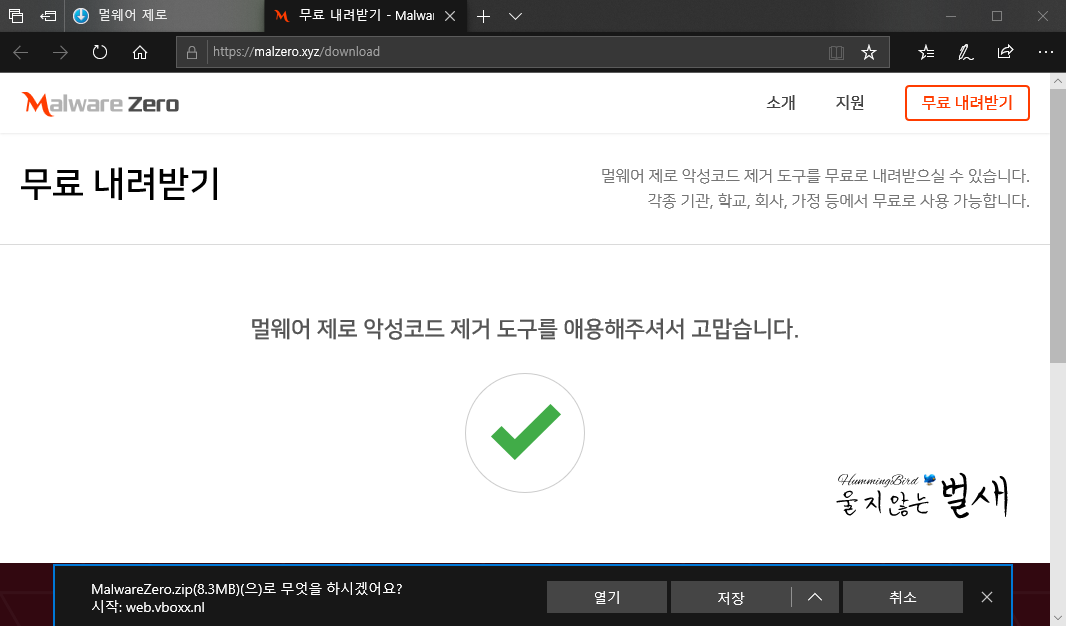Open the 지원 menu item
1066x626 pixels.
(x=850, y=103)
